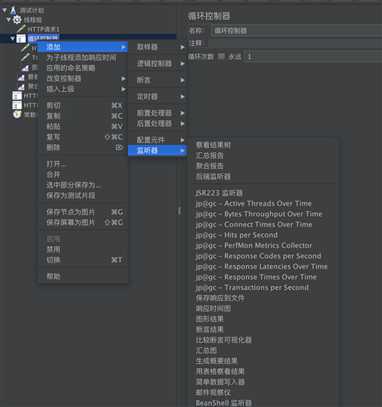382x407 pixels.
Task: Click the 名称 input field
Action: tap(296, 31)
